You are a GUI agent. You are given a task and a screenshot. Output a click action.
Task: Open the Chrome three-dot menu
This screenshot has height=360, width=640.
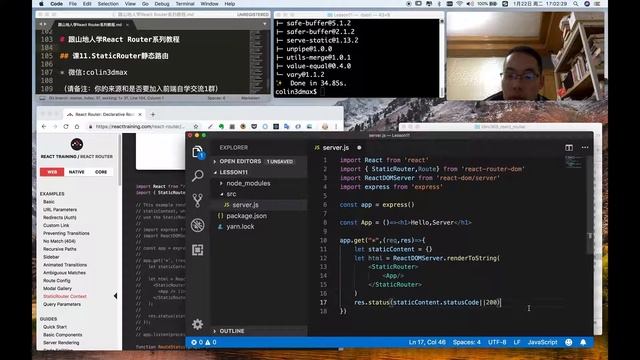336,127
